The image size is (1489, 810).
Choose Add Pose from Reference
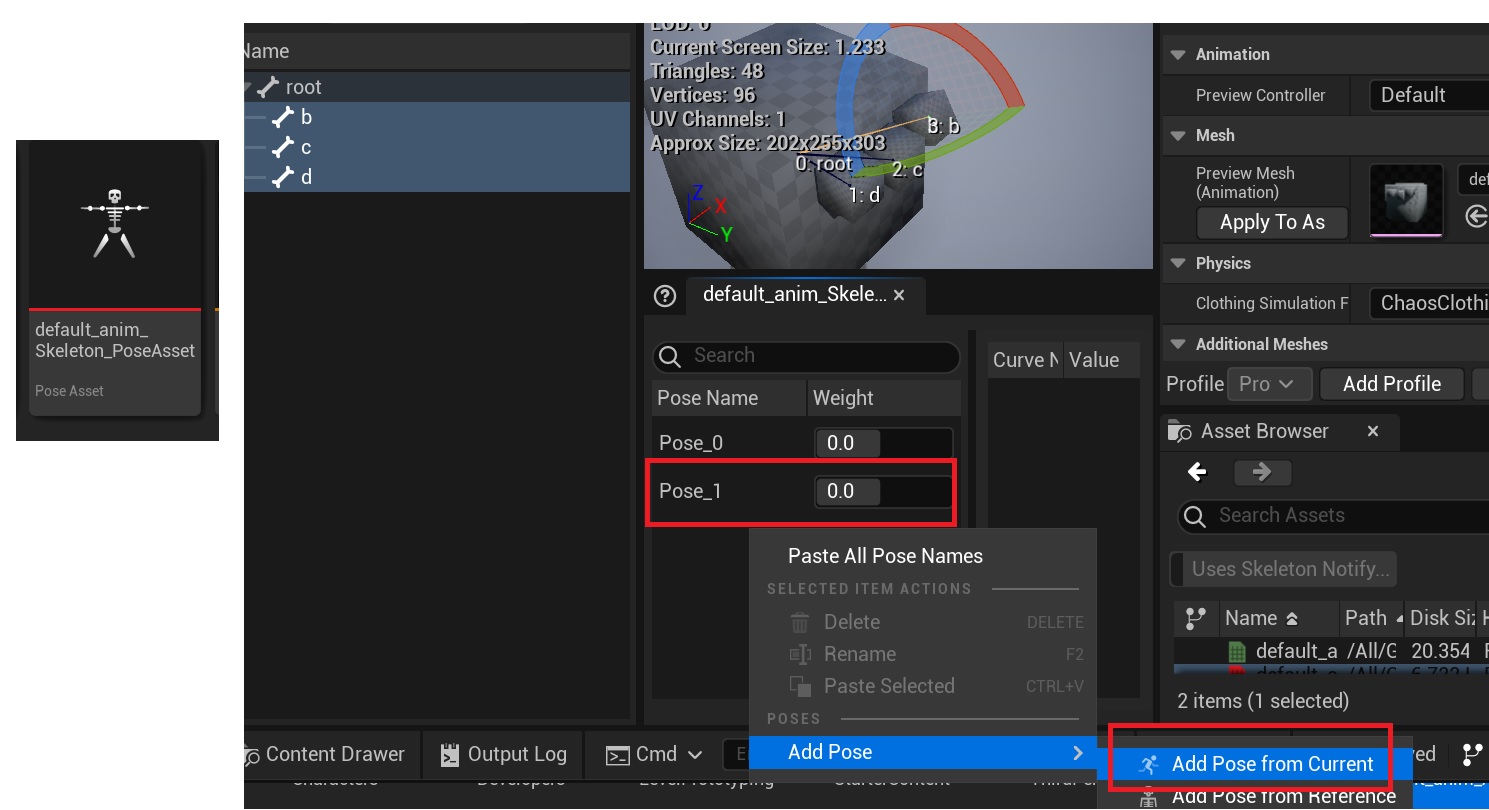pos(1255,796)
